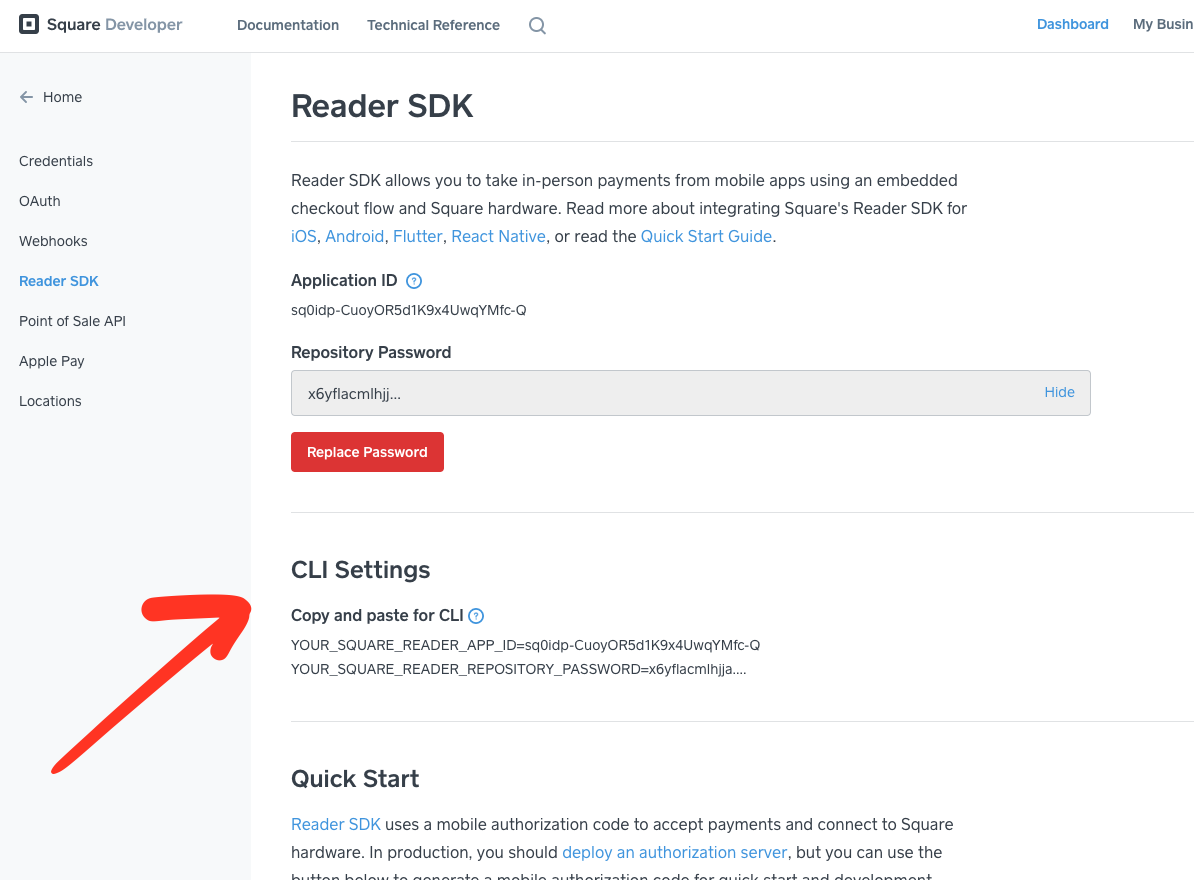Open the My Business link

coord(1163,24)
